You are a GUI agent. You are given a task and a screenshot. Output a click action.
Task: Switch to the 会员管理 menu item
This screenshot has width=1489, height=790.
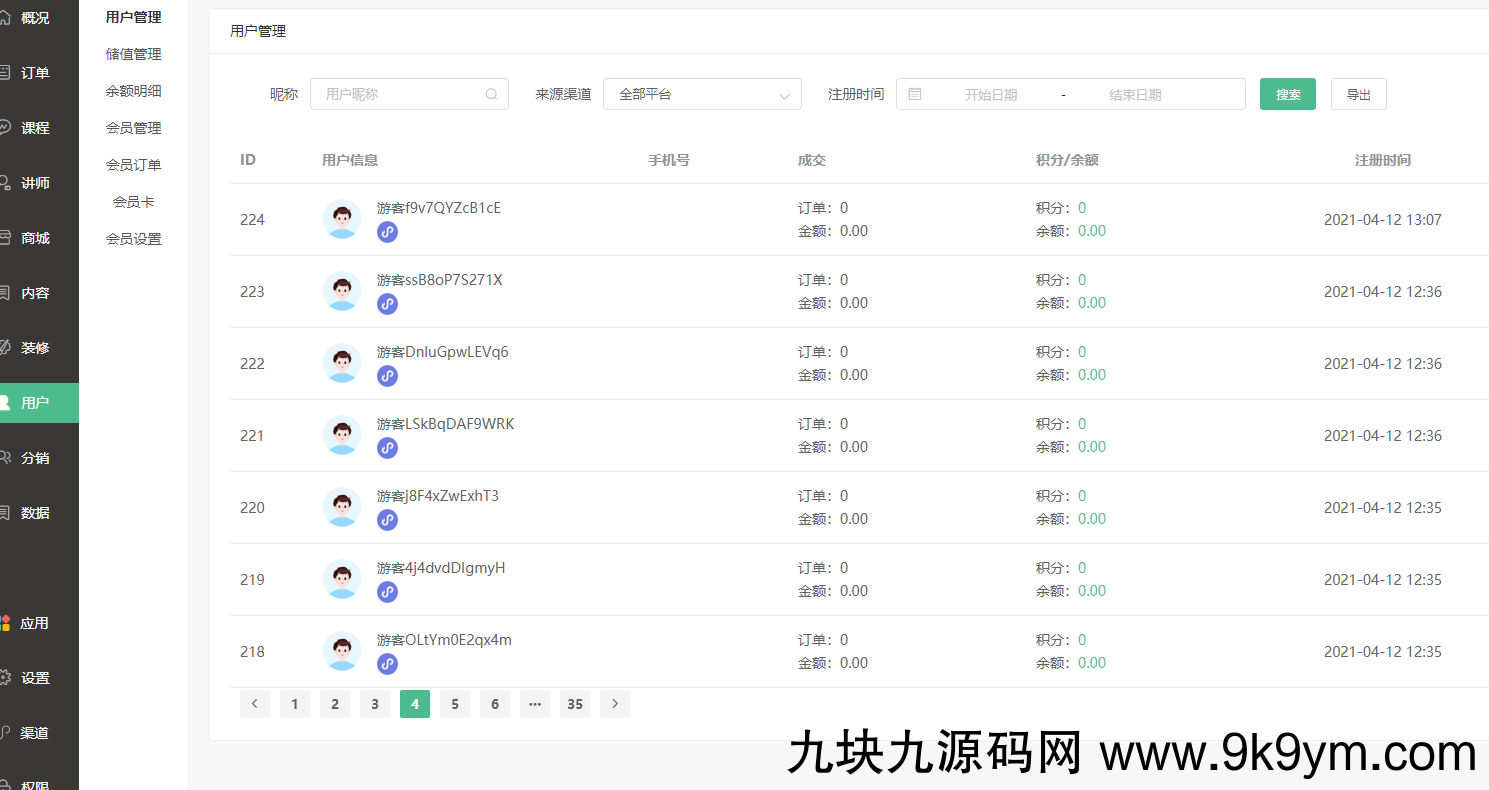pyautogui.click(x=133, y=127)
